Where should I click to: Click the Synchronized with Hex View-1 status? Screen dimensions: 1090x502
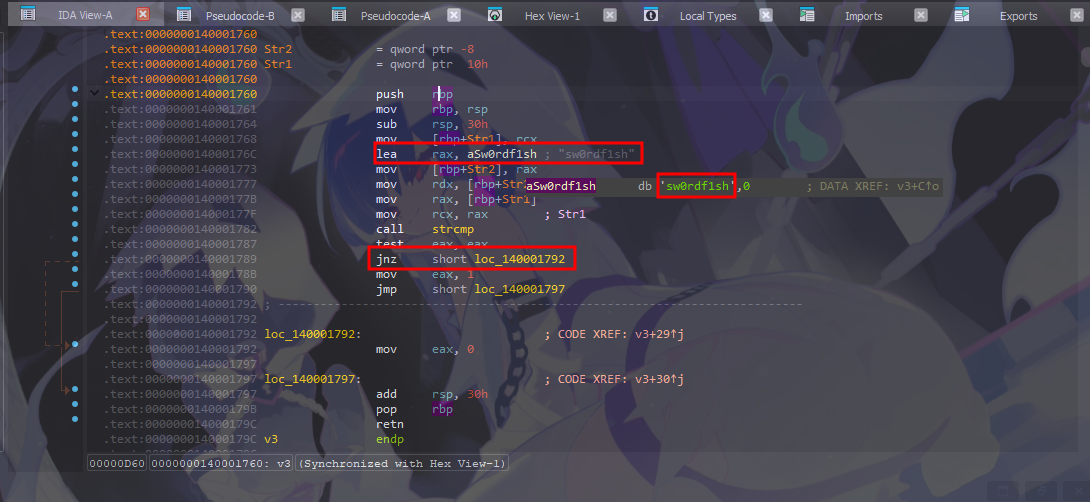click(402, 464)
